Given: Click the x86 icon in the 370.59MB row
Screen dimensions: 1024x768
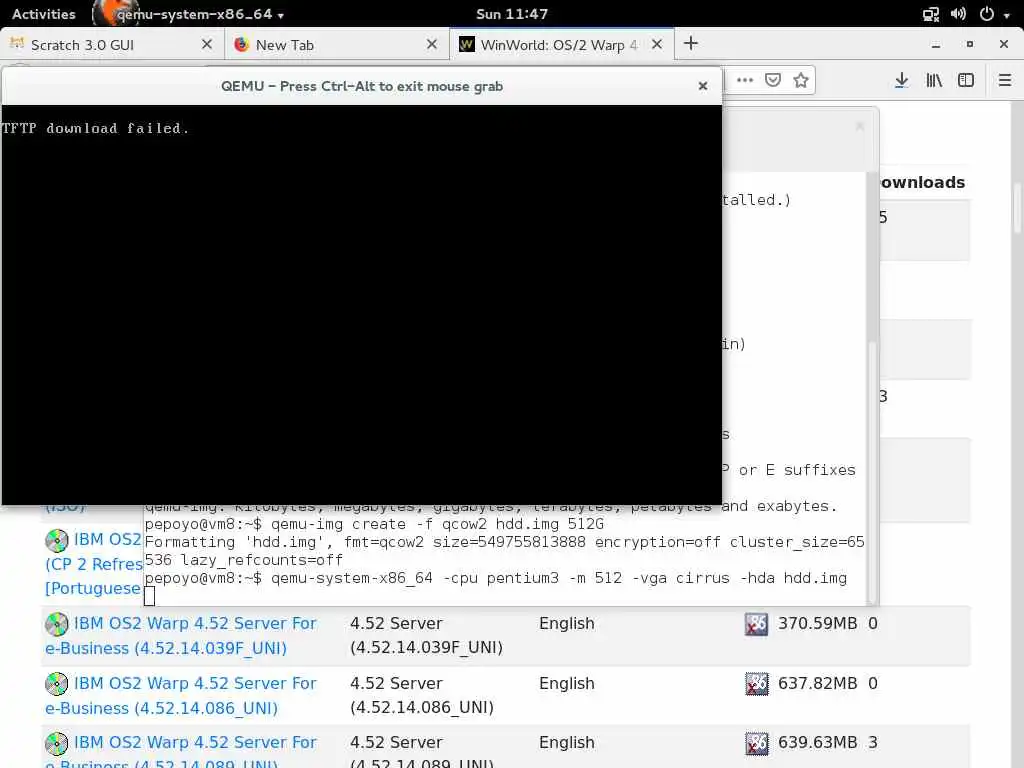Looking at the screenshot, I should pyautogui.click(x=756, y=624).
